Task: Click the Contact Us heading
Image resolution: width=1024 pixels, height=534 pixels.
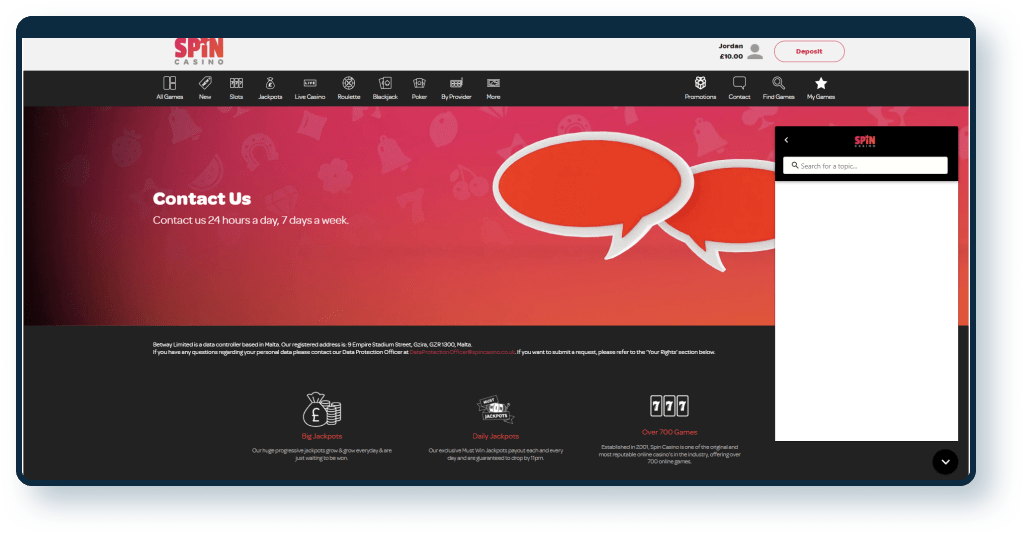Action: point(202,198)
